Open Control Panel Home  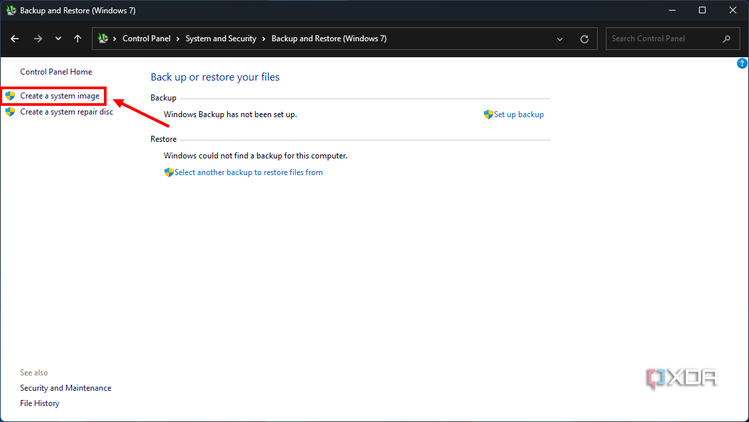tap(56, 72)
